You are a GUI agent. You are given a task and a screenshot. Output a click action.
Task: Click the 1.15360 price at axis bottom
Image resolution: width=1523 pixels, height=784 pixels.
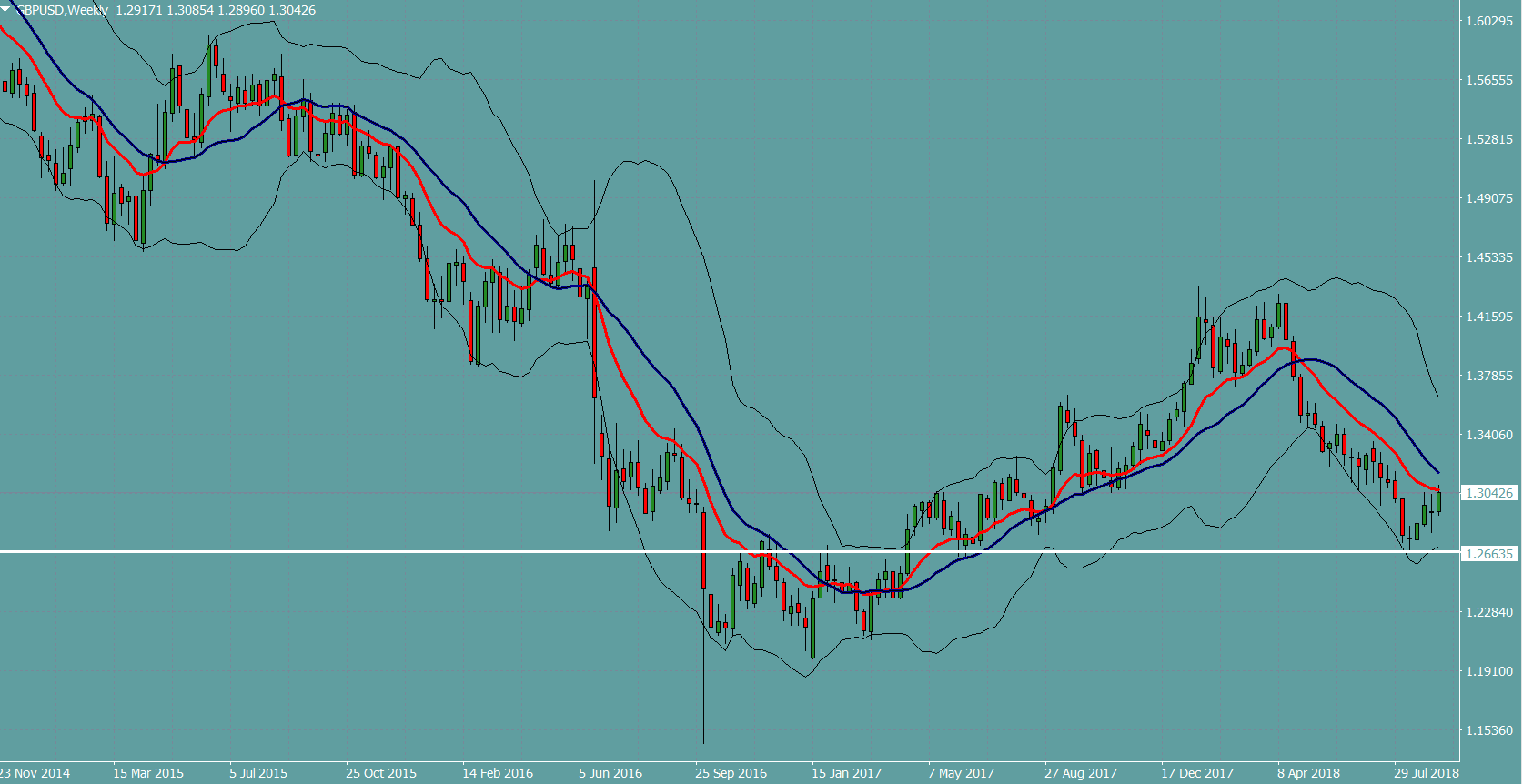click(x=1489, y=730)
